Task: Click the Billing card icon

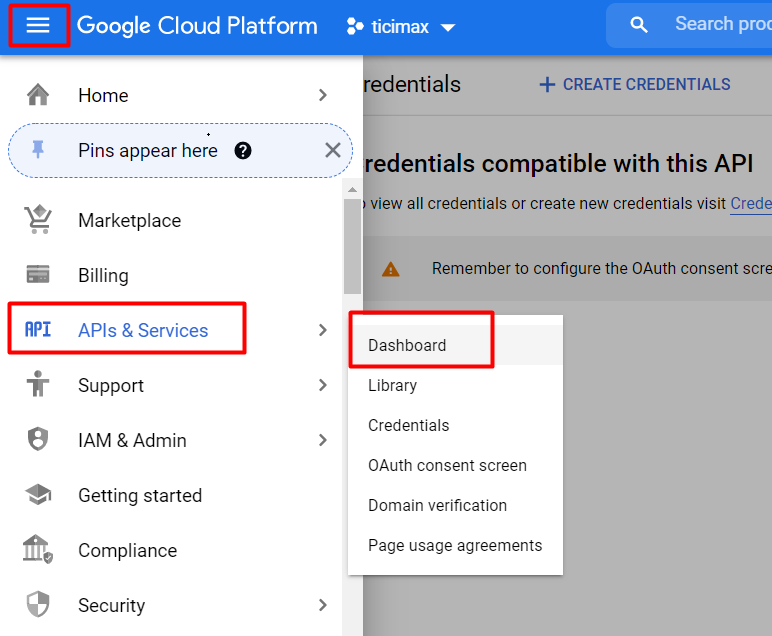Action: click(38, 274)
